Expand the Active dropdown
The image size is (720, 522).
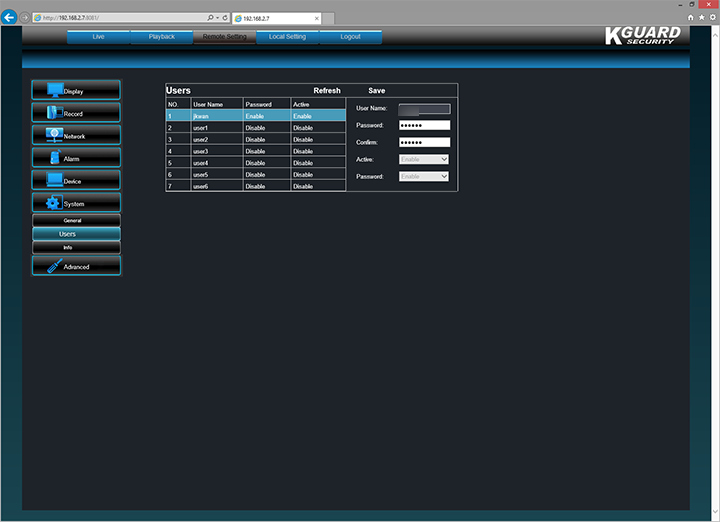tap(424, 159)
